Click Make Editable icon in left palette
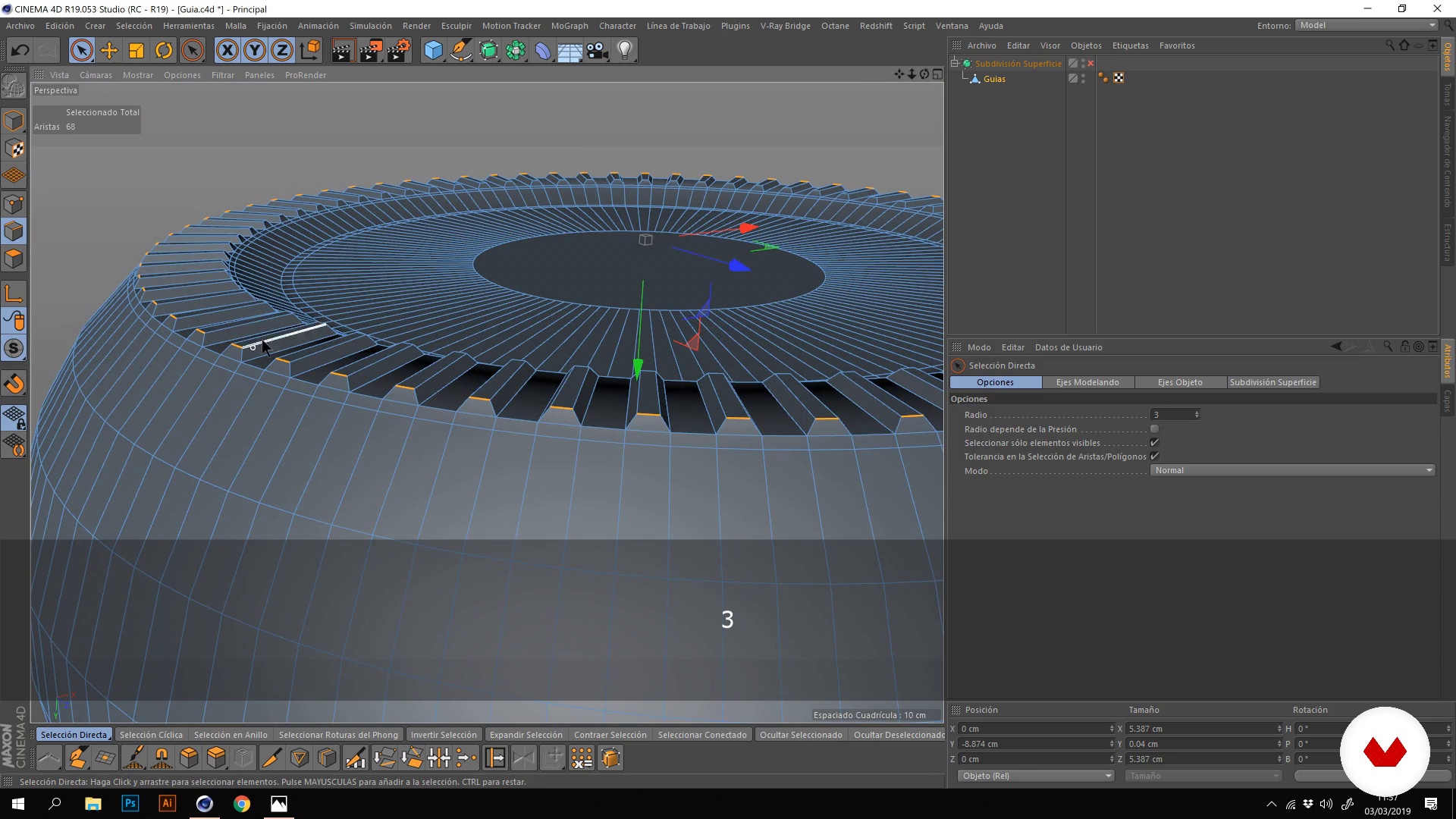 coord(14,85)
